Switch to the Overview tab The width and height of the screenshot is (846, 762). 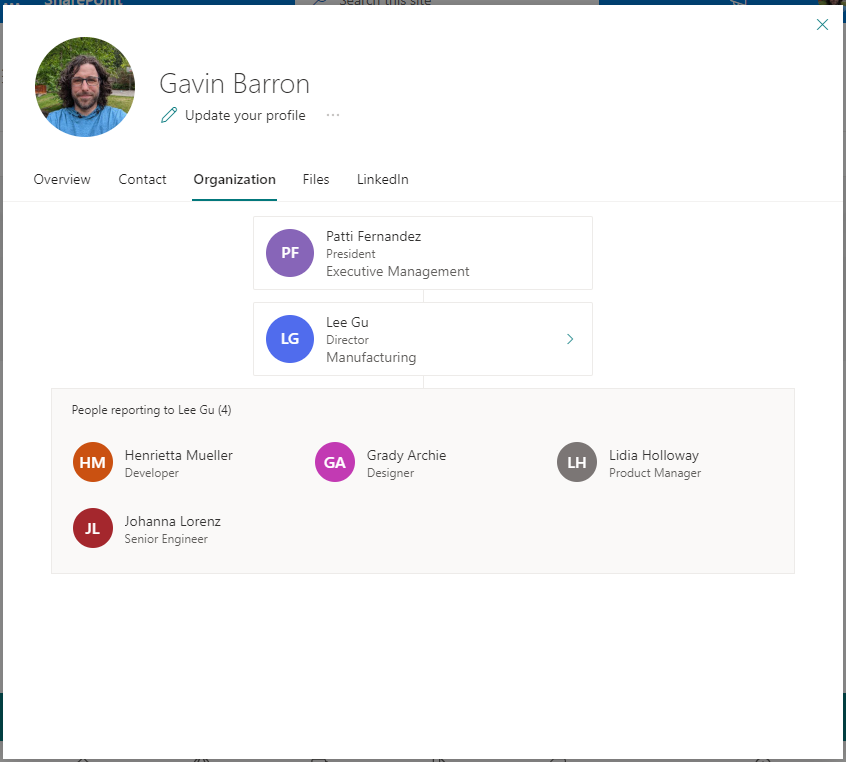[x=61, y=179]
